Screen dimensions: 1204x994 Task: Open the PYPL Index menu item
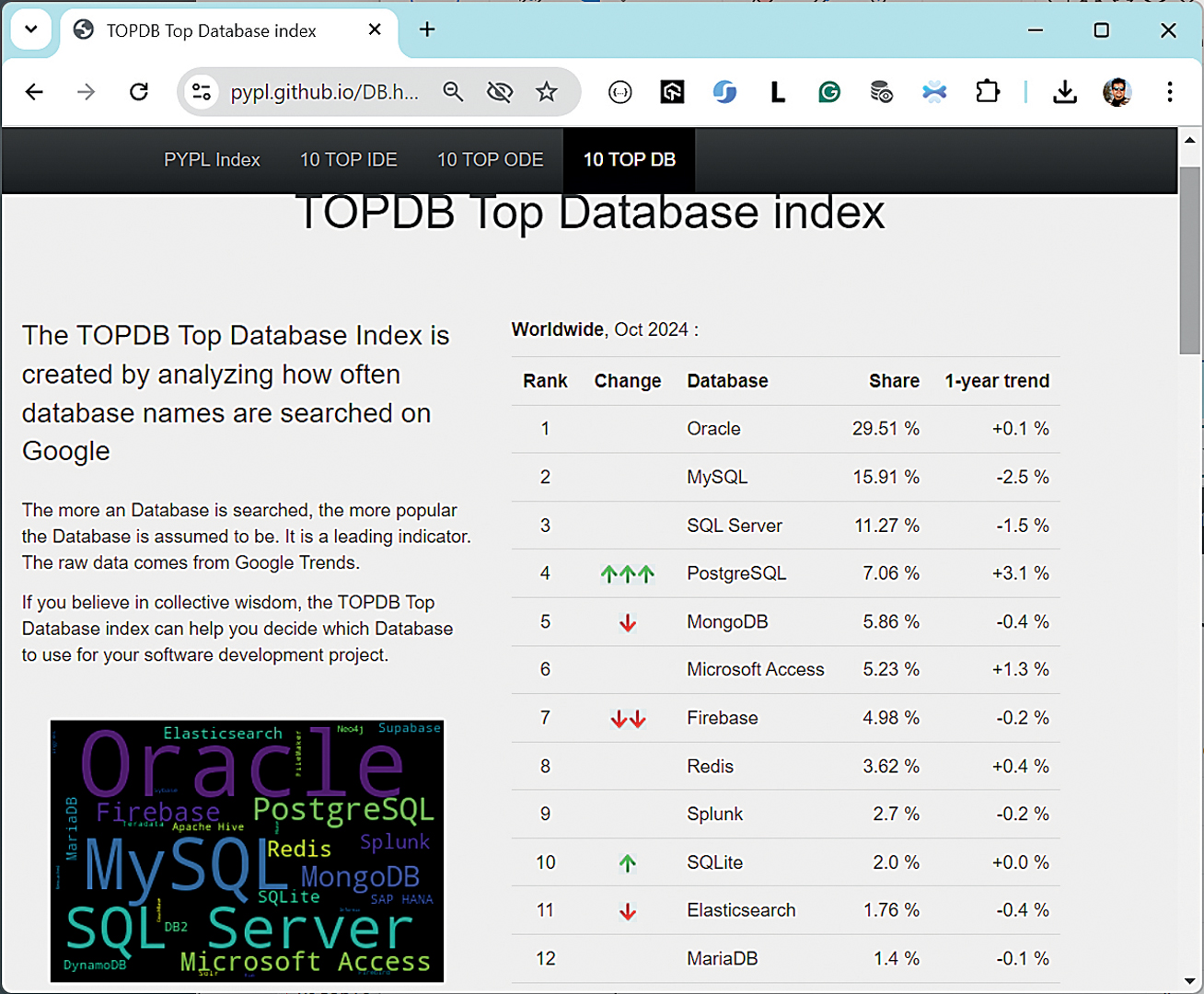pos(212,159)
